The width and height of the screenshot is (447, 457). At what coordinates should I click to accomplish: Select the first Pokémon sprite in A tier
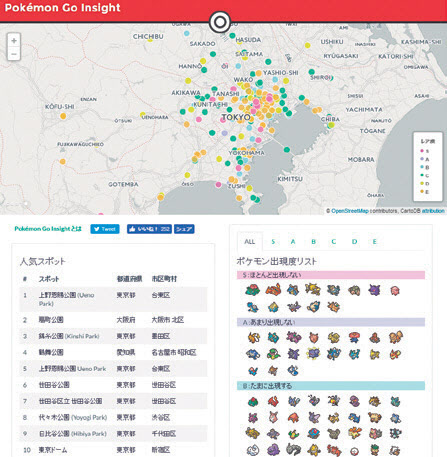pyautogui.click(x=254, y=338)
